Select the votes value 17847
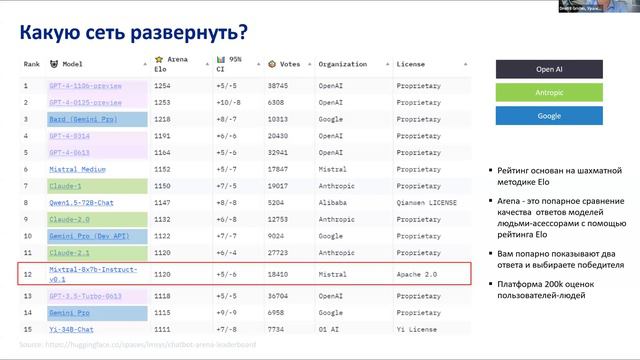Viewport: 640px width, 360px height. (278, 169)
